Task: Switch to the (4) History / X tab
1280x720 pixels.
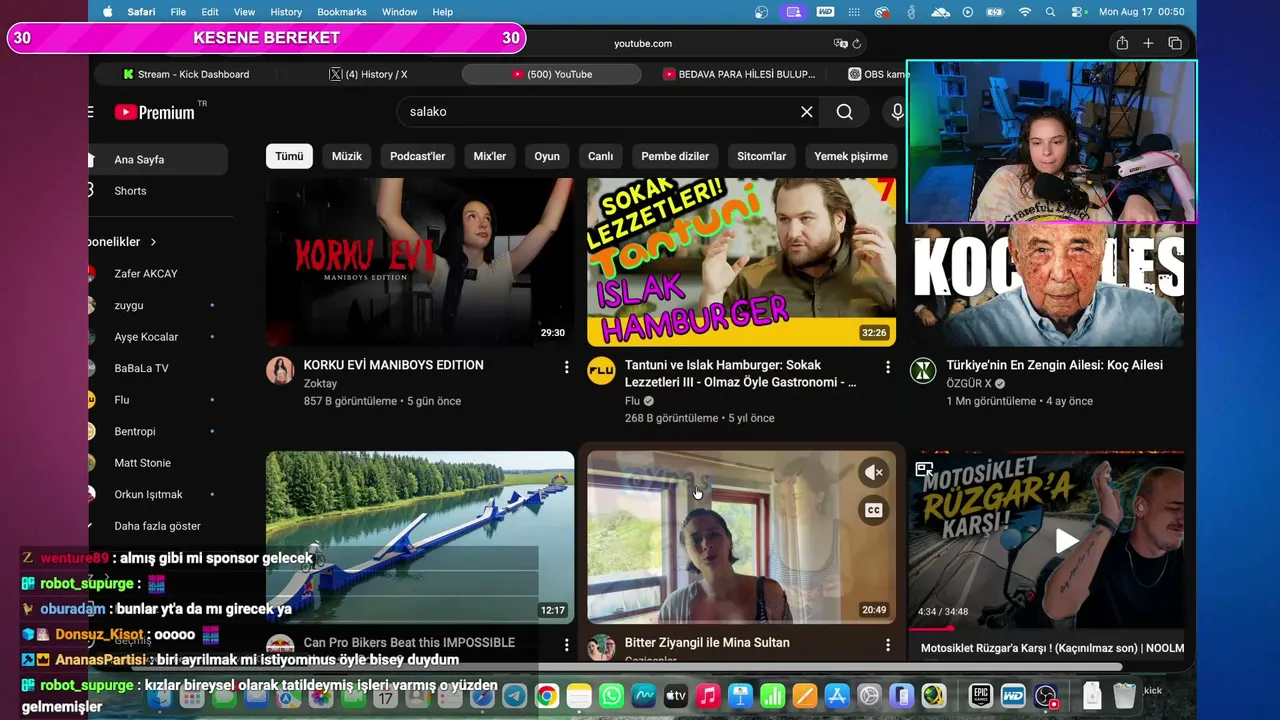Action: (x=368, y=74)
